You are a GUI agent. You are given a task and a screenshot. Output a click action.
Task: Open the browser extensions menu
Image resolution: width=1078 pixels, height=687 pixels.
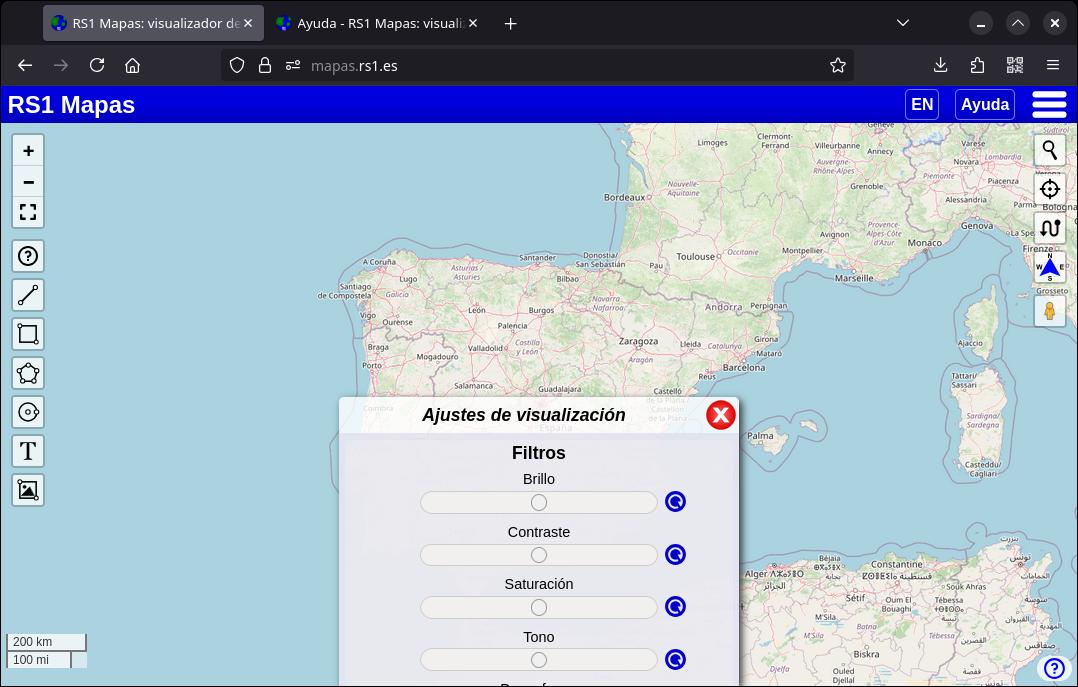click(x=977, y=65)
